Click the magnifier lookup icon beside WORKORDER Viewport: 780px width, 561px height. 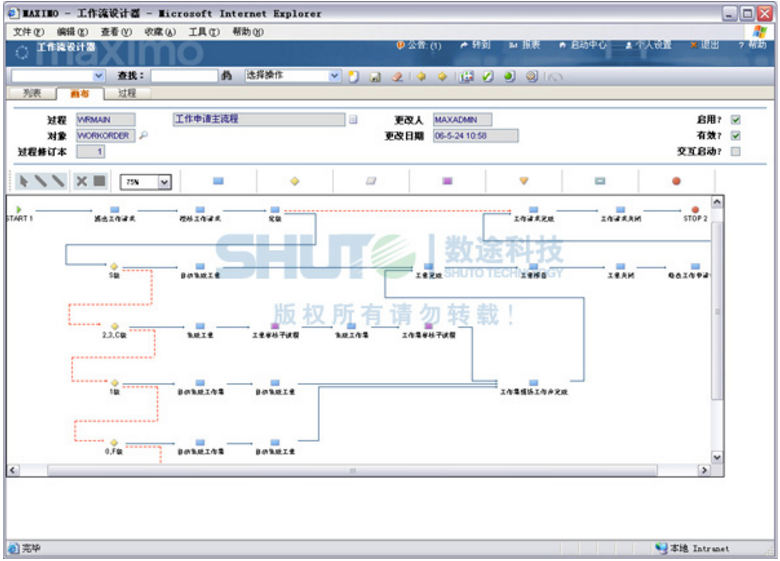tap(143, 135)
